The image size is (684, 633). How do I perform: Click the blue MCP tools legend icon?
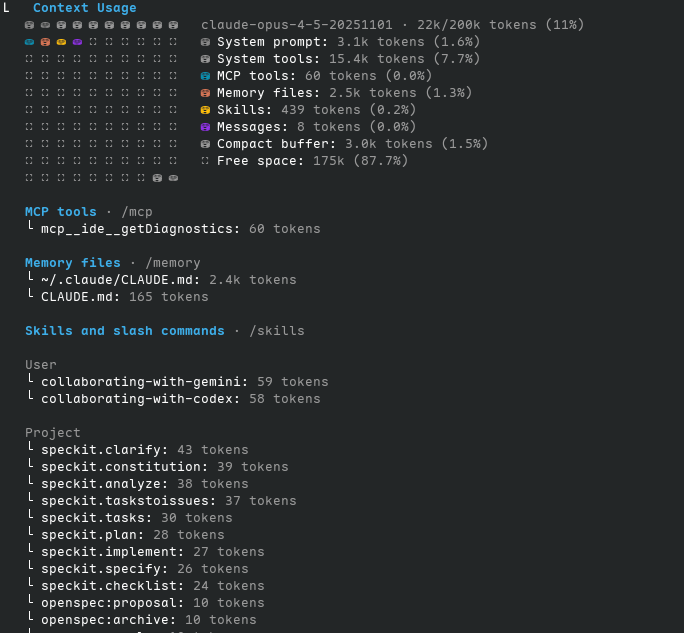[x=205, y=76]
